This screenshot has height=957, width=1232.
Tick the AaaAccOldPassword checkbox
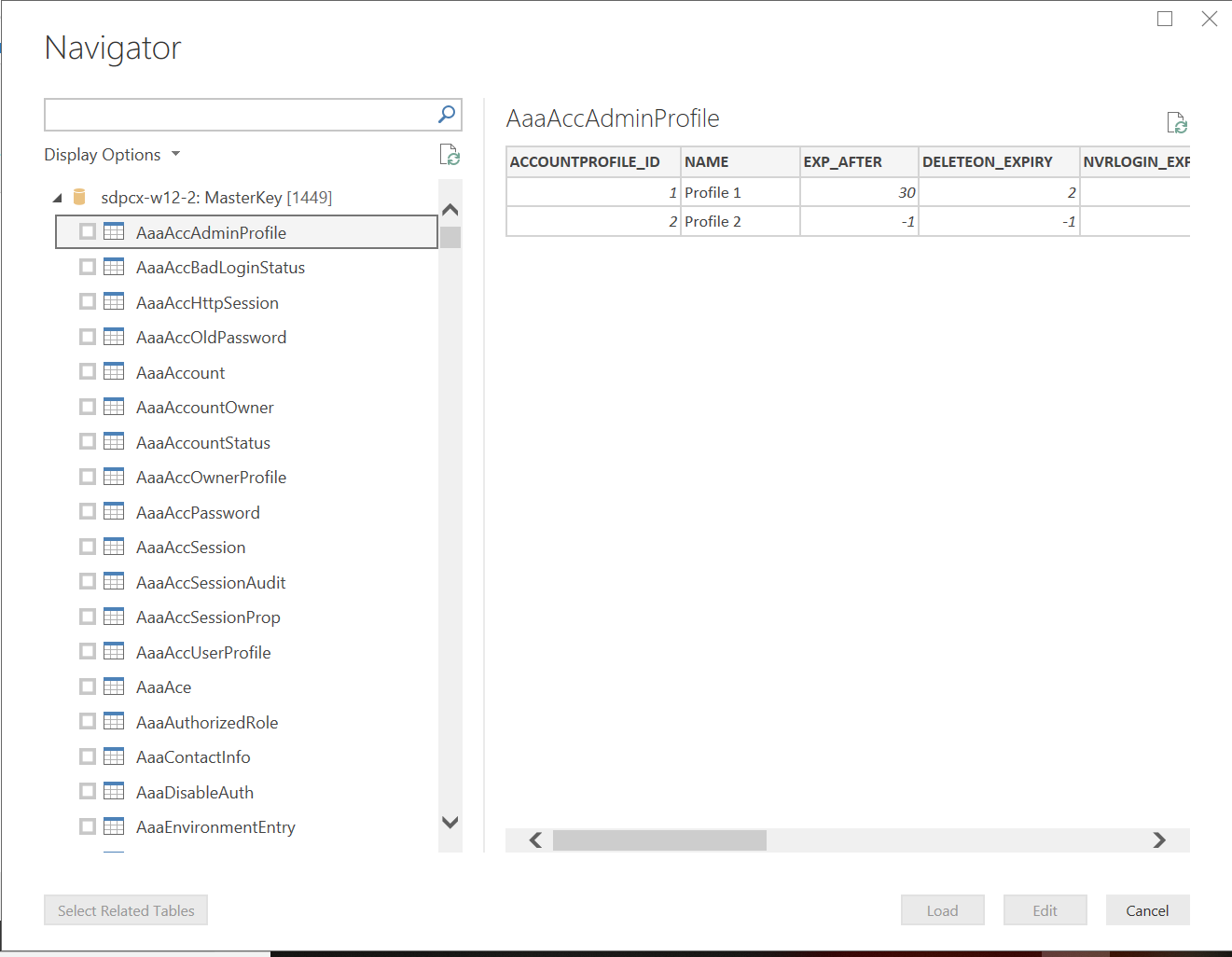(88, 337)
